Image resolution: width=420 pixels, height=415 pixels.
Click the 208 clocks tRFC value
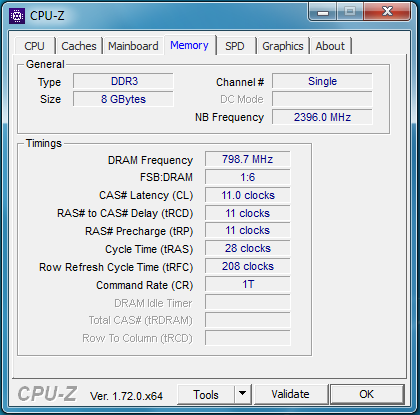pos(248,266)
